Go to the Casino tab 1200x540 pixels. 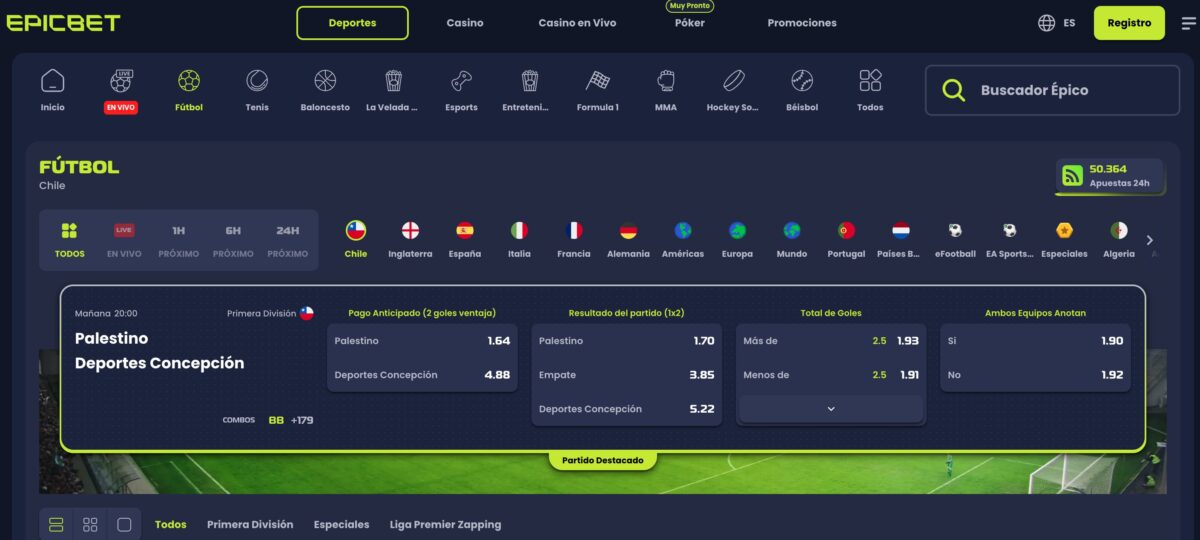click(465, 23)
